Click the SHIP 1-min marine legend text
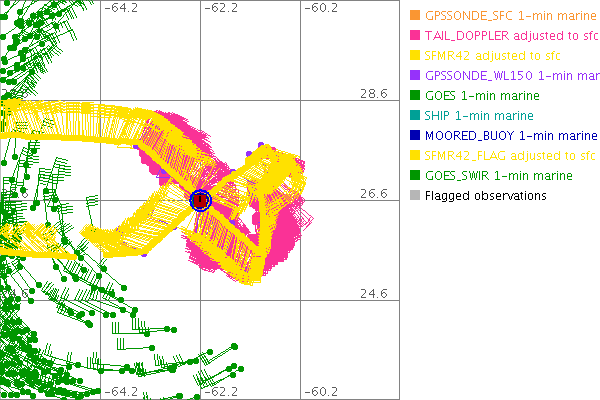 (479, 116)
